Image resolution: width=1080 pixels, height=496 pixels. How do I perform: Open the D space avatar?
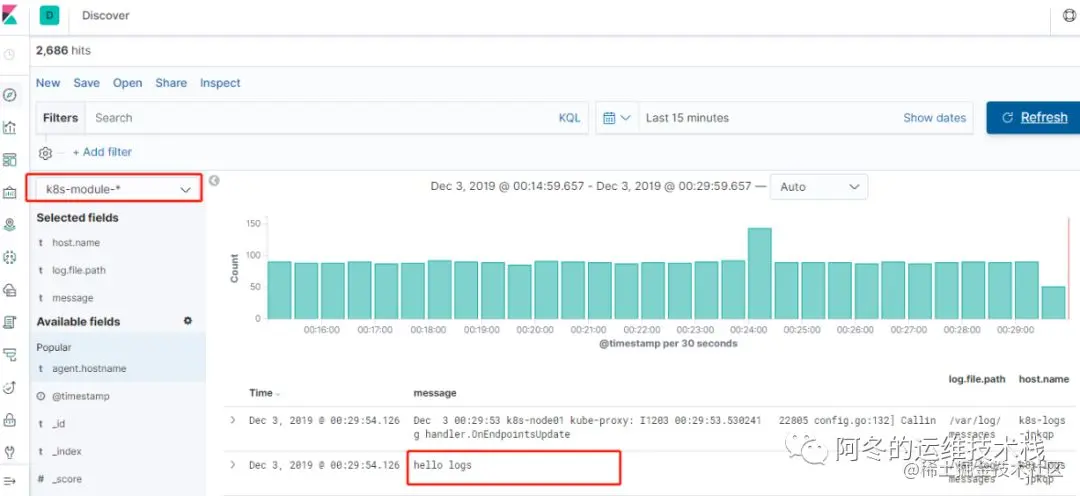(50, 15)
